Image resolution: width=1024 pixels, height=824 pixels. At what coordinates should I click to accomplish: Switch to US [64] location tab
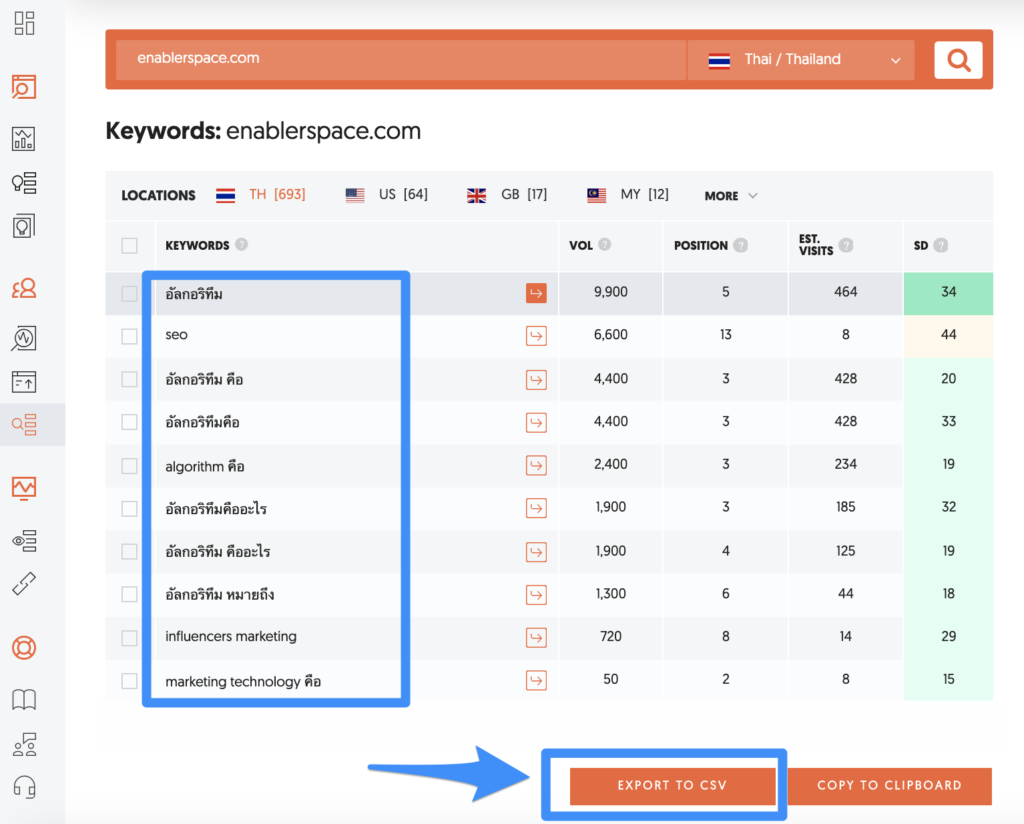(387, 195)
